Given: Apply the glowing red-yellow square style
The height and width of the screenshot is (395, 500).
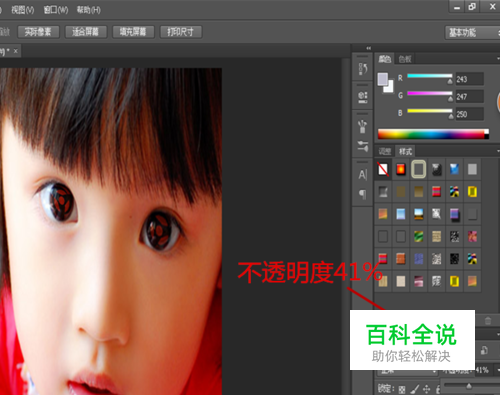Looking at the screenshot, I should pos(401,169).
